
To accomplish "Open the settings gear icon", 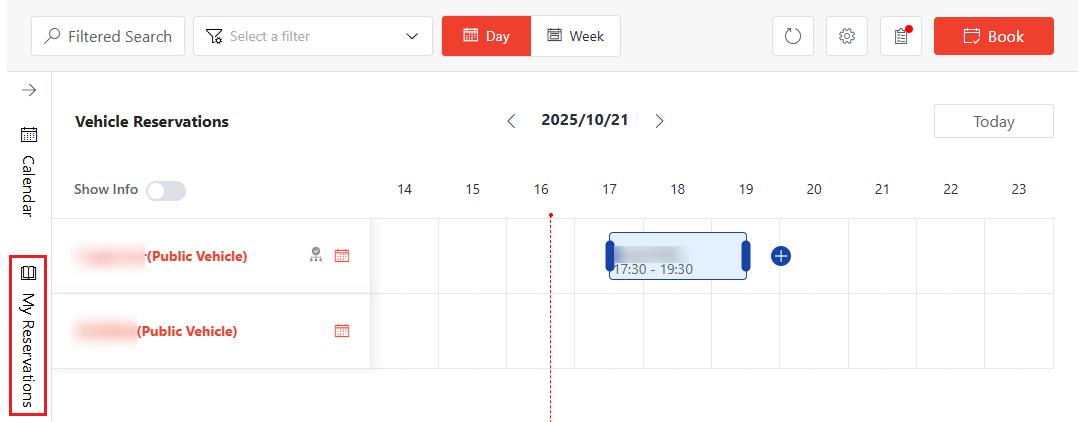I will (x=847, y=37).
